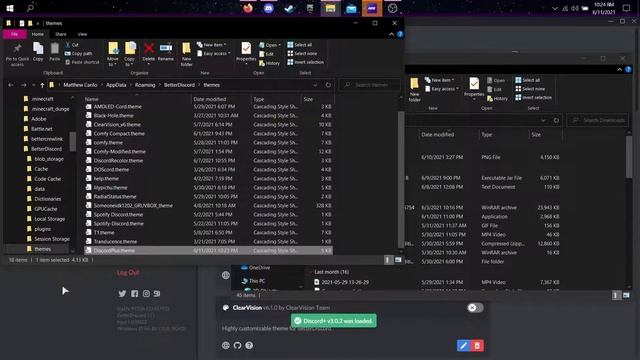640x360 pixels.
Task: Click the Paste clipboard icon
Action: pyautogui.click(x=55, y=48)
